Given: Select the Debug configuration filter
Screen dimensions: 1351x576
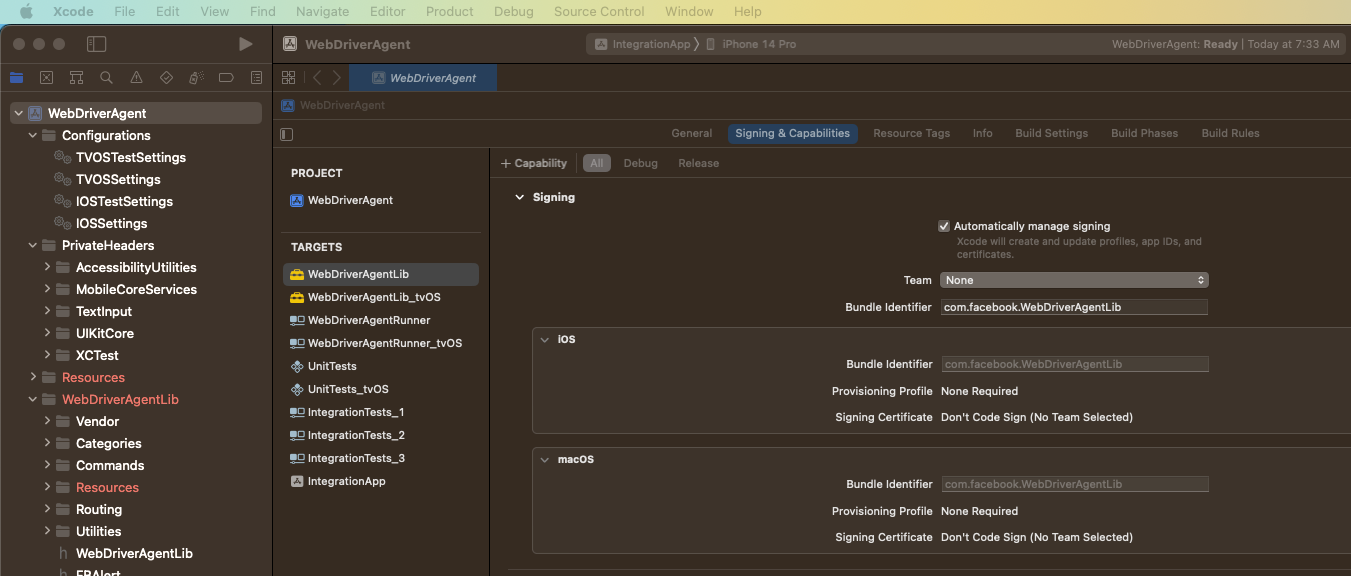Looking at the screenshot, I should (640, 163).
